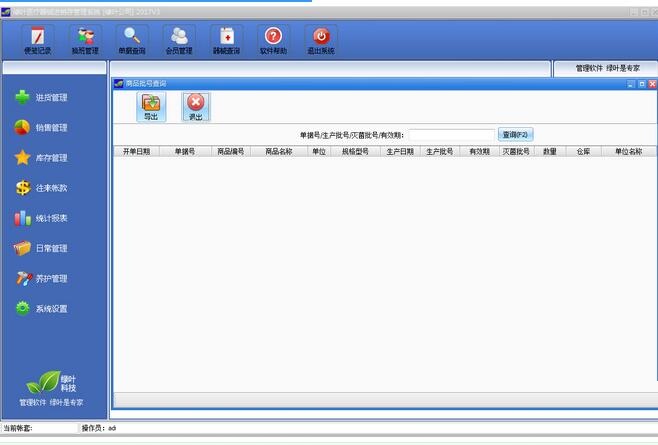Sort by 生产日期 column header
Screen dimensions: 658x445
coord(400,152)
